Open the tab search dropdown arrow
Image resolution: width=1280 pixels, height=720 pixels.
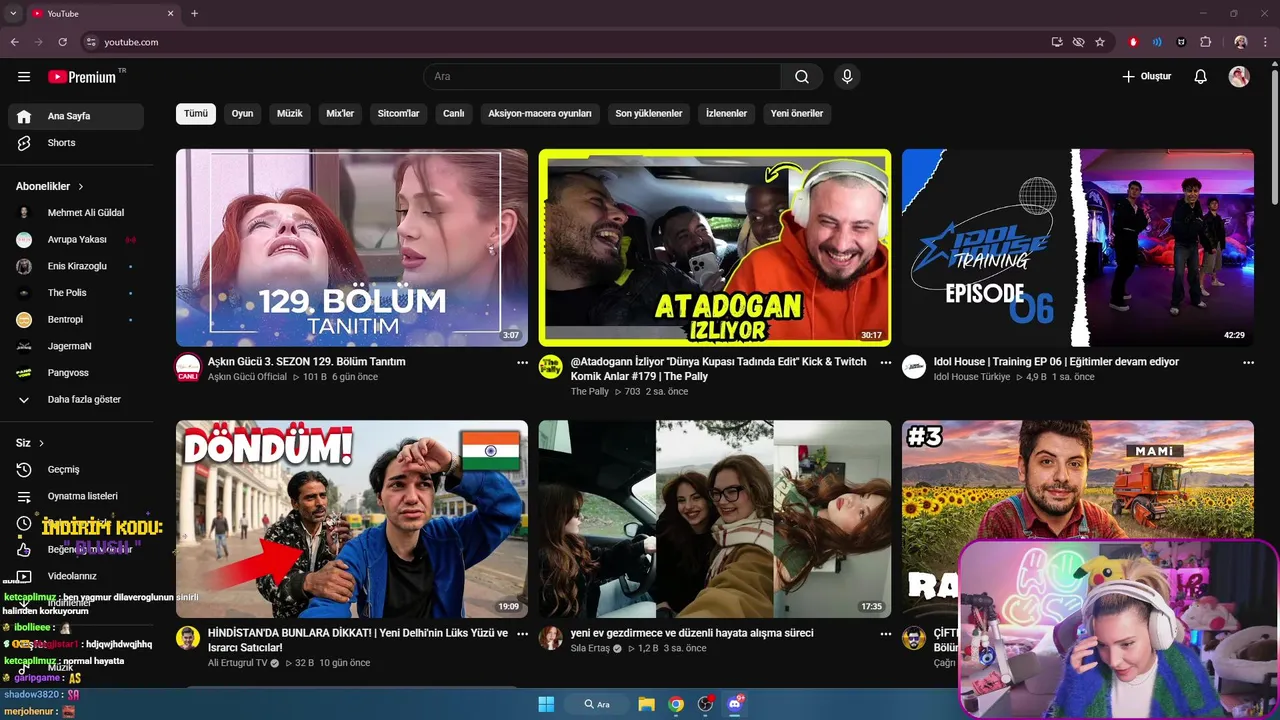[13, 13]
